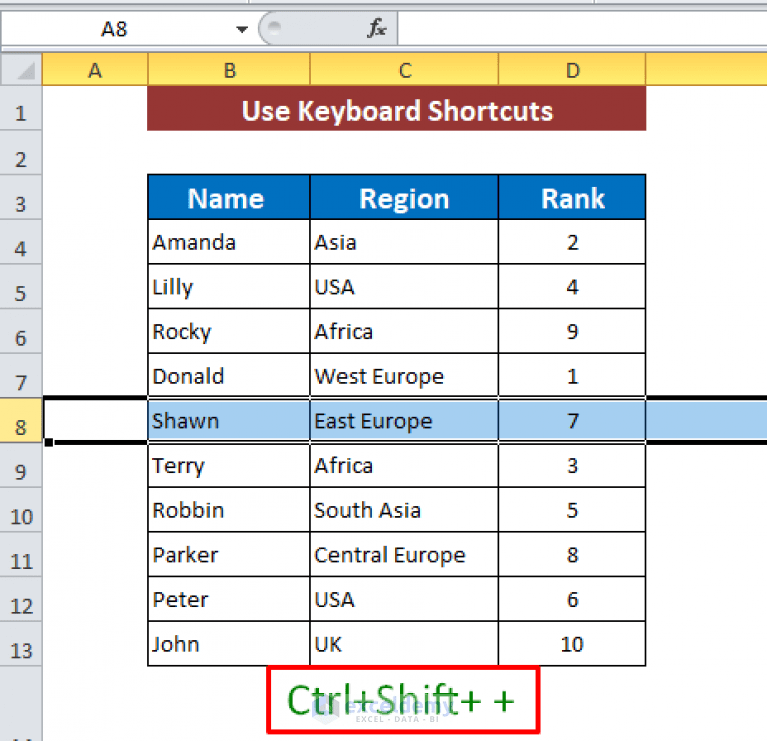Select Rocky's rank cell showing 9
Screen dimensions: 767x741
click(572, 331)
